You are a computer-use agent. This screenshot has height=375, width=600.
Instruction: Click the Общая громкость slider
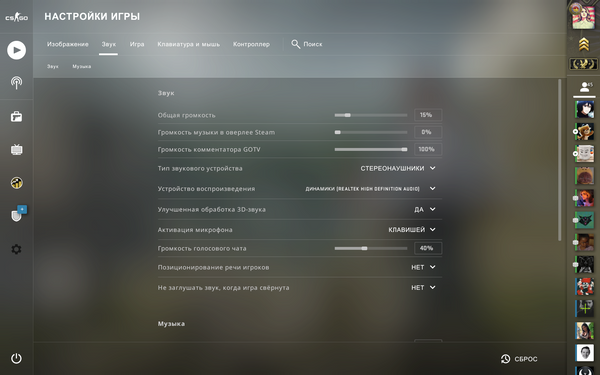(371, 115)
